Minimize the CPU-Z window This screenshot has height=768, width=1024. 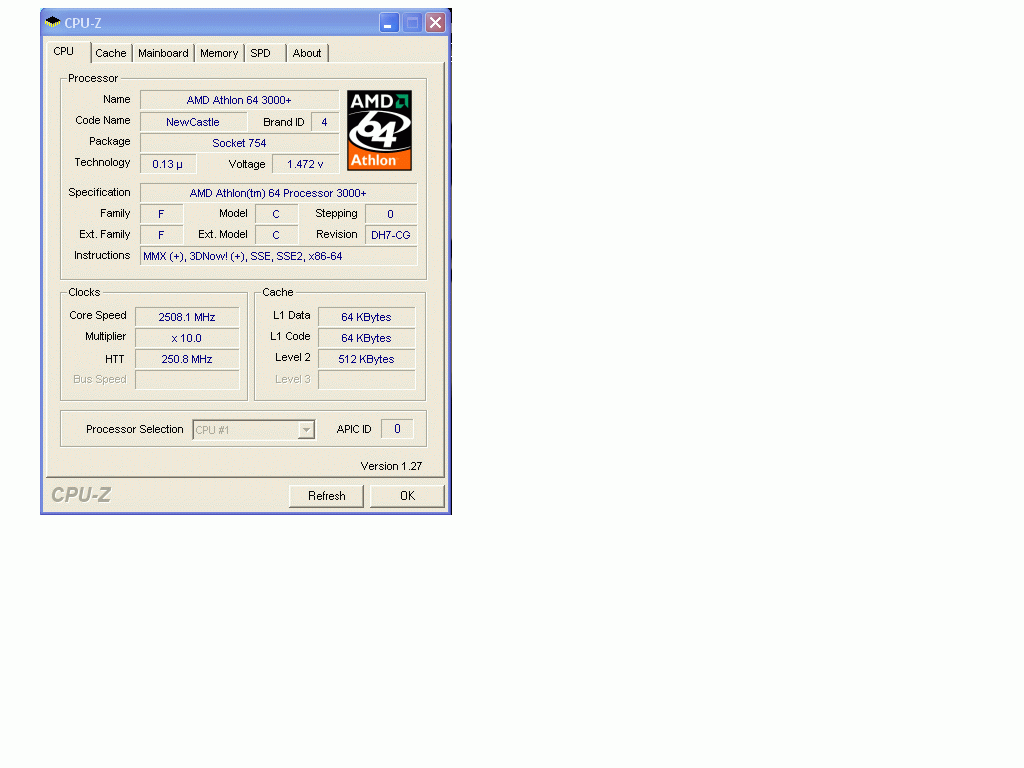coord(389,23)
